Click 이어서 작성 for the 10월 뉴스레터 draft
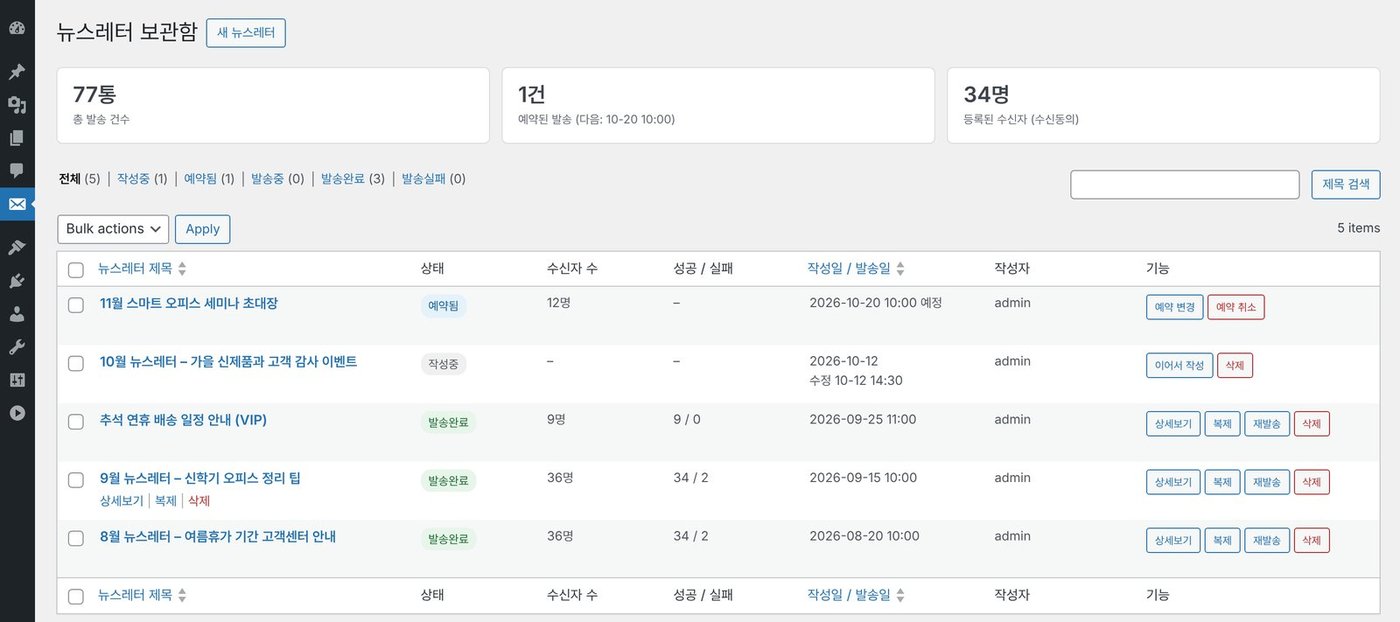Screen dimensions: 1400x622 click(x=1180, y=365)
